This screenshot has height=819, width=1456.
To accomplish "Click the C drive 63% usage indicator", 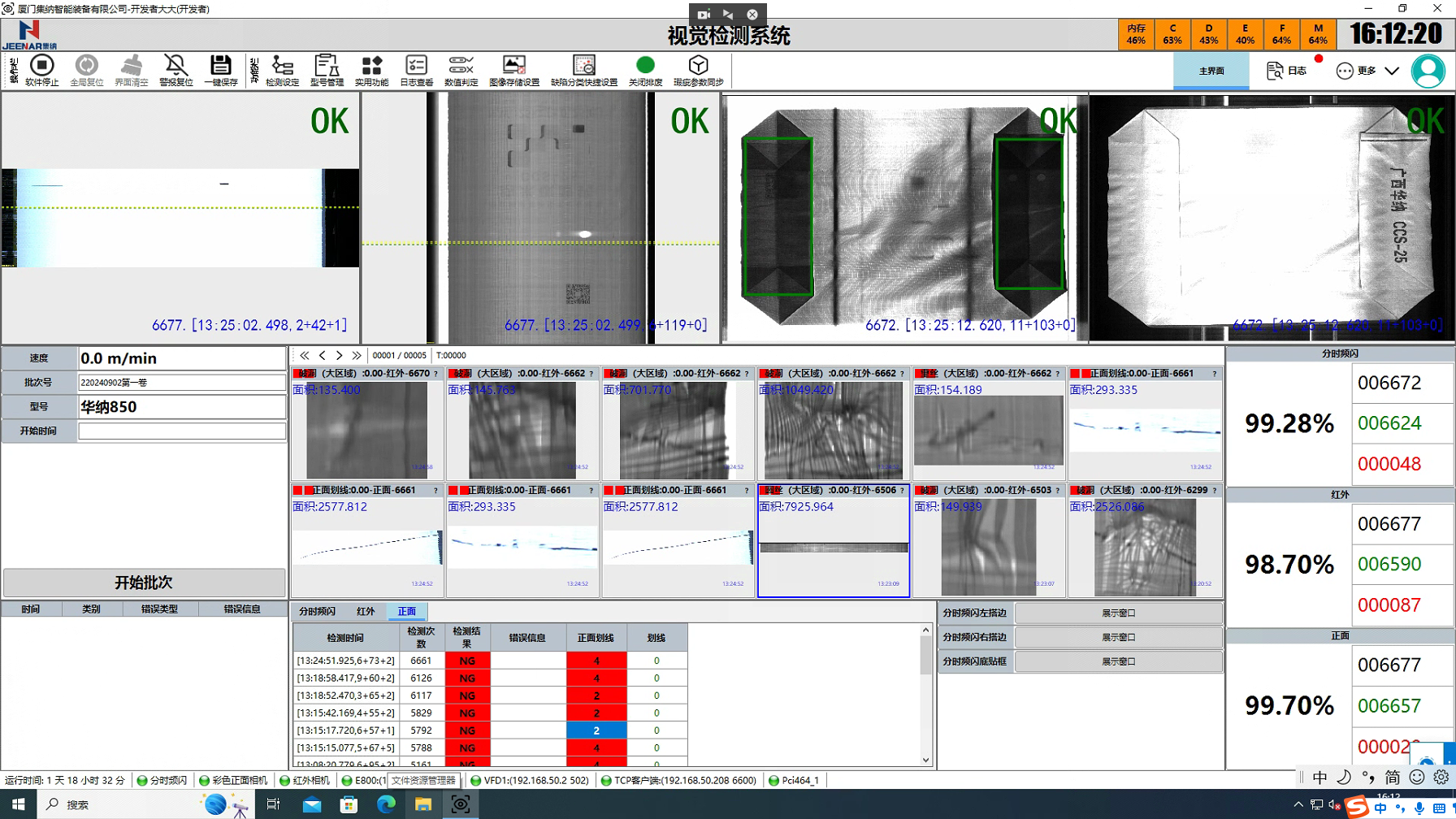I will pos(1172,34).
